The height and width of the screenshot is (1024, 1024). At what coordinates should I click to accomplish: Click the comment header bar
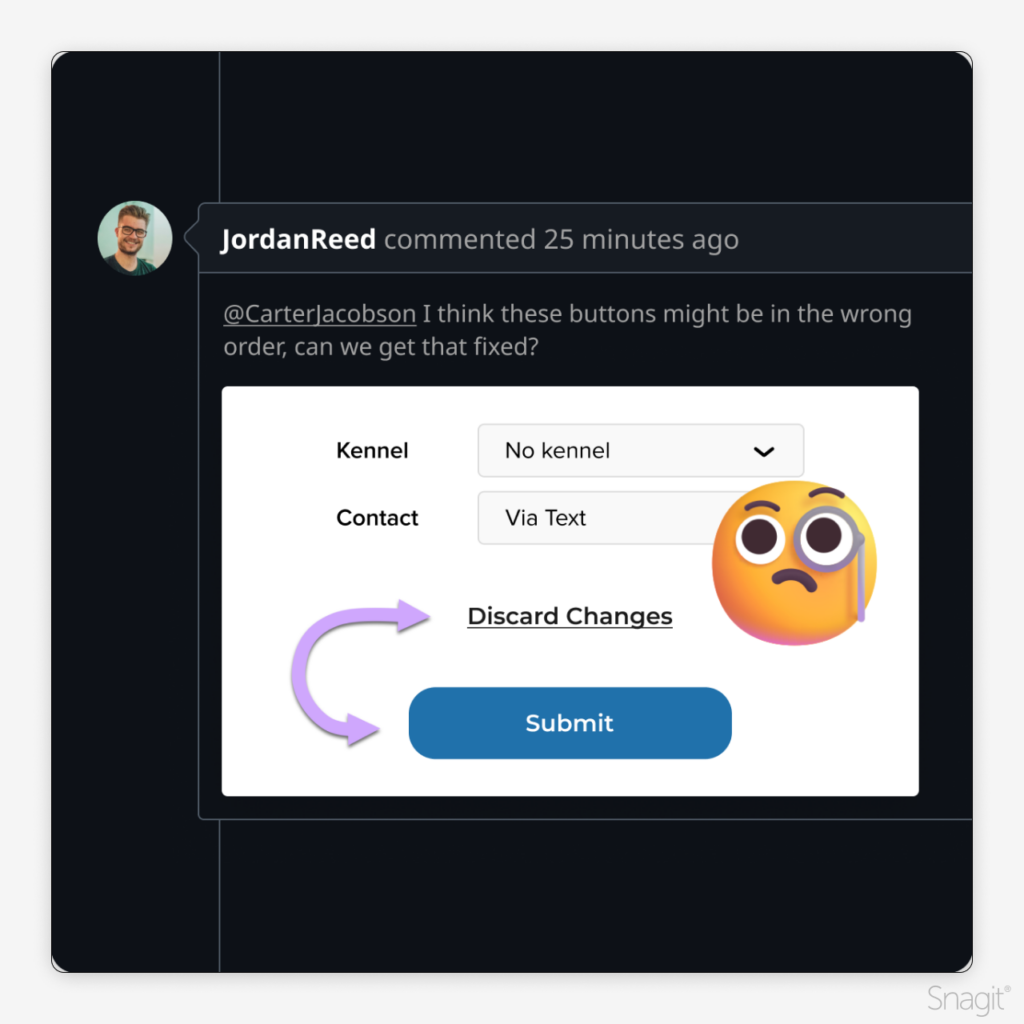point(585,238)
